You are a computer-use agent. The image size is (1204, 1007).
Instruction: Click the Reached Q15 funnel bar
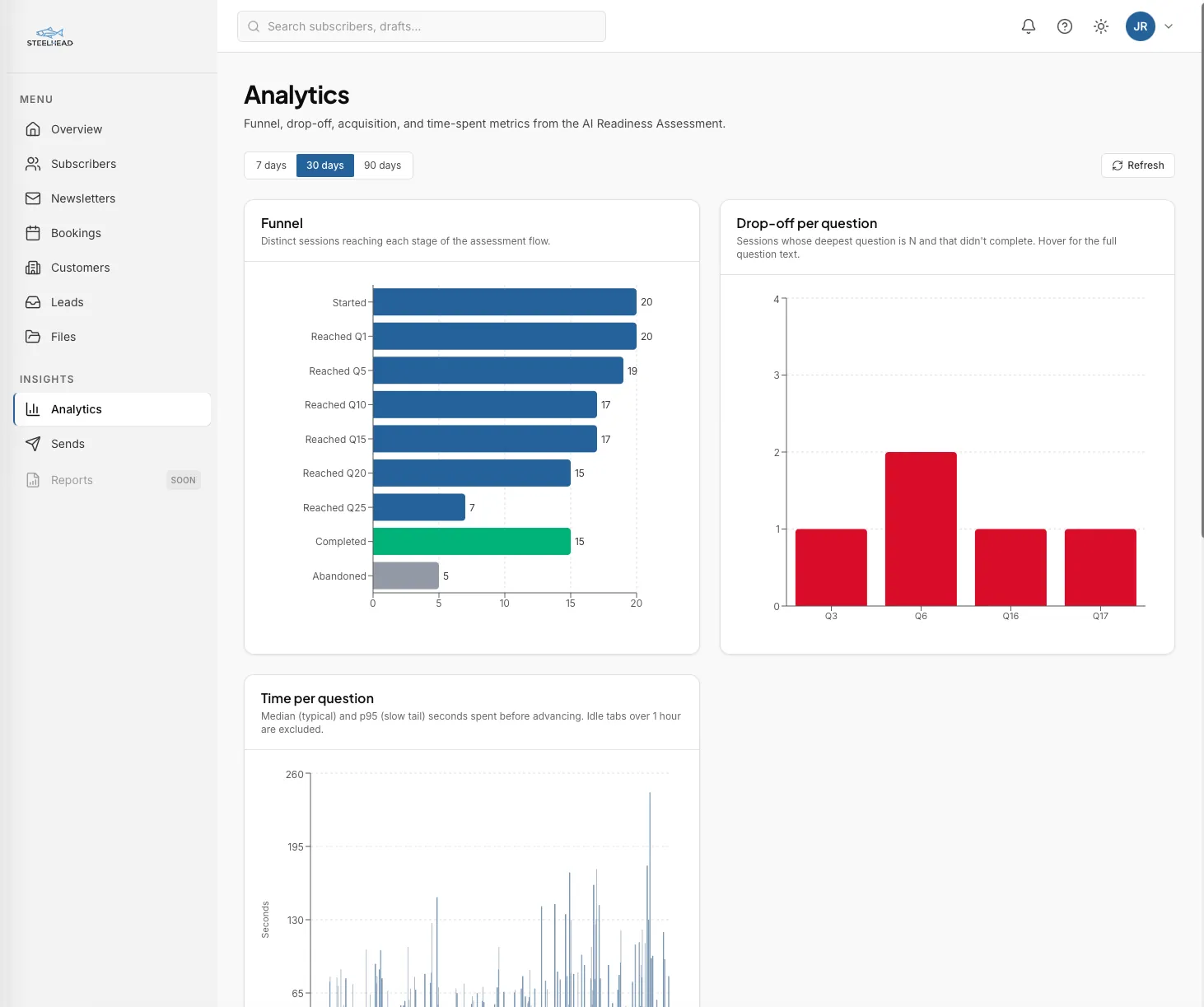coord(485,439)
